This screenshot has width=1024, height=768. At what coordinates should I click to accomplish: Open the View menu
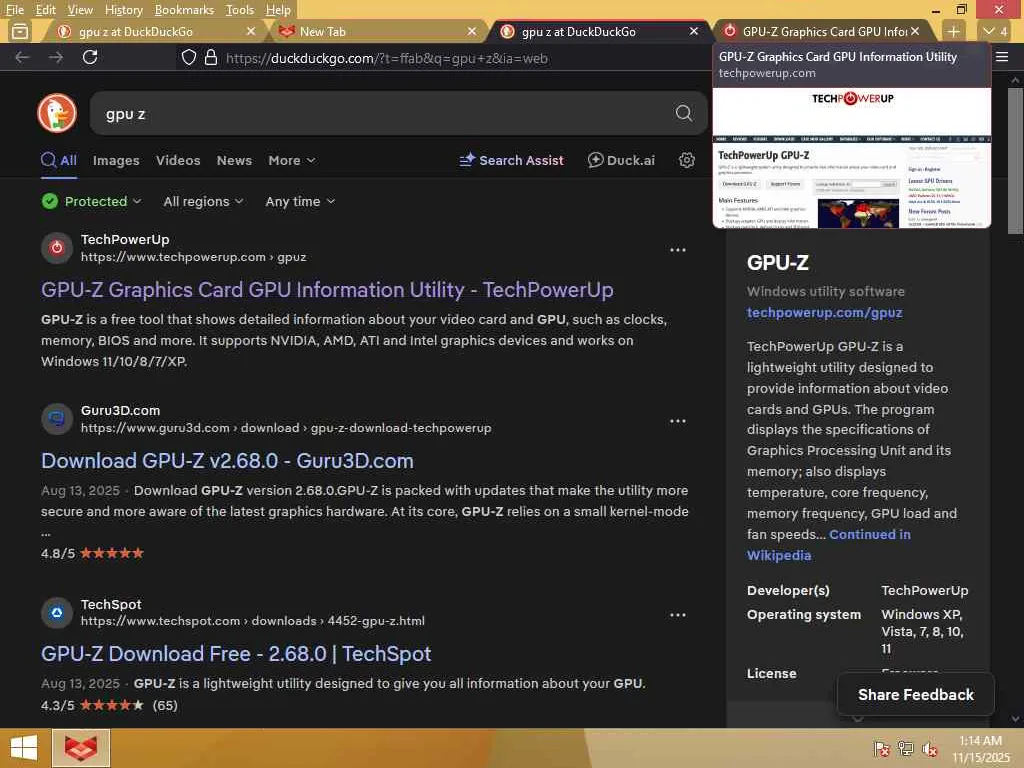[80, 10]
